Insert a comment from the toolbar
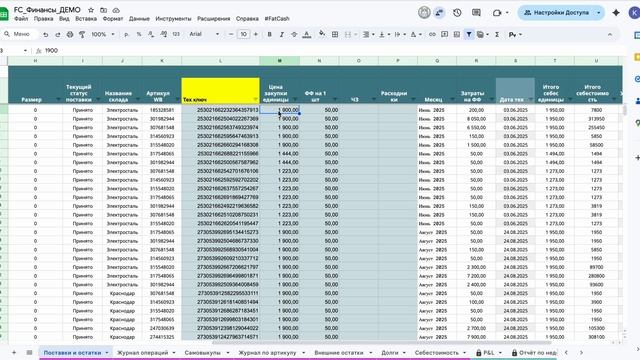The width and height of the screenshot is (640, 360). (444, 35)
